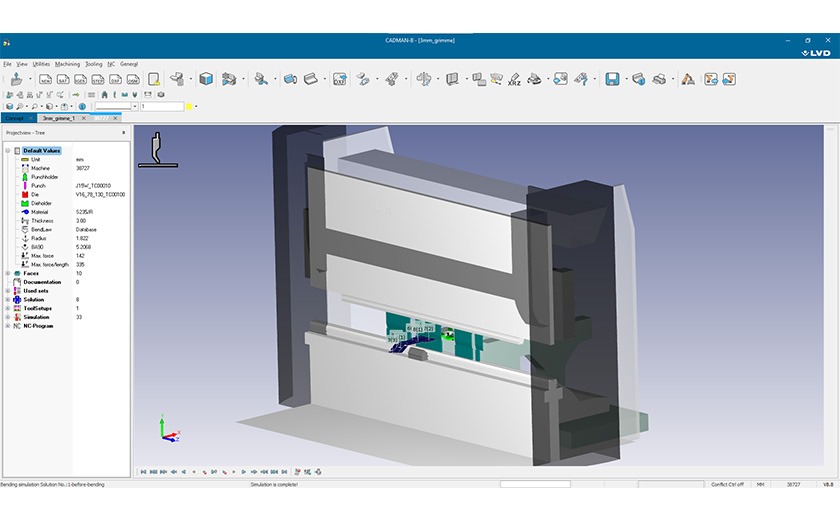Expand the Used sets tree node
The width and height of the screenshot is (840, 520).
click(8, 291)
